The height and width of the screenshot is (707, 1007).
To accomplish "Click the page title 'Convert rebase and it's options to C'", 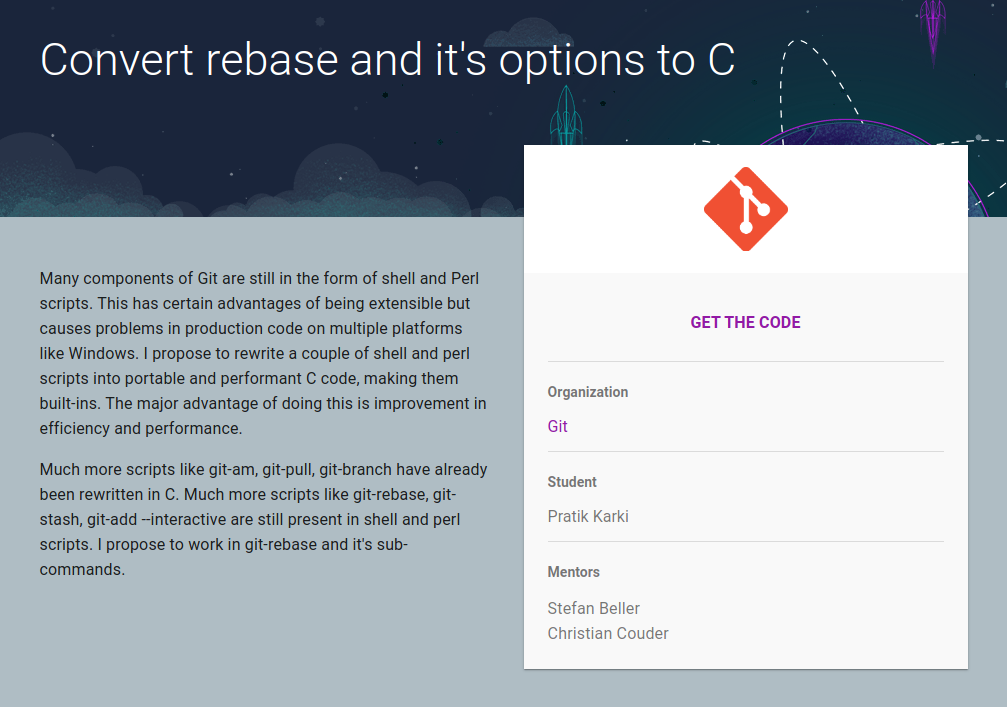I will 387,60.
